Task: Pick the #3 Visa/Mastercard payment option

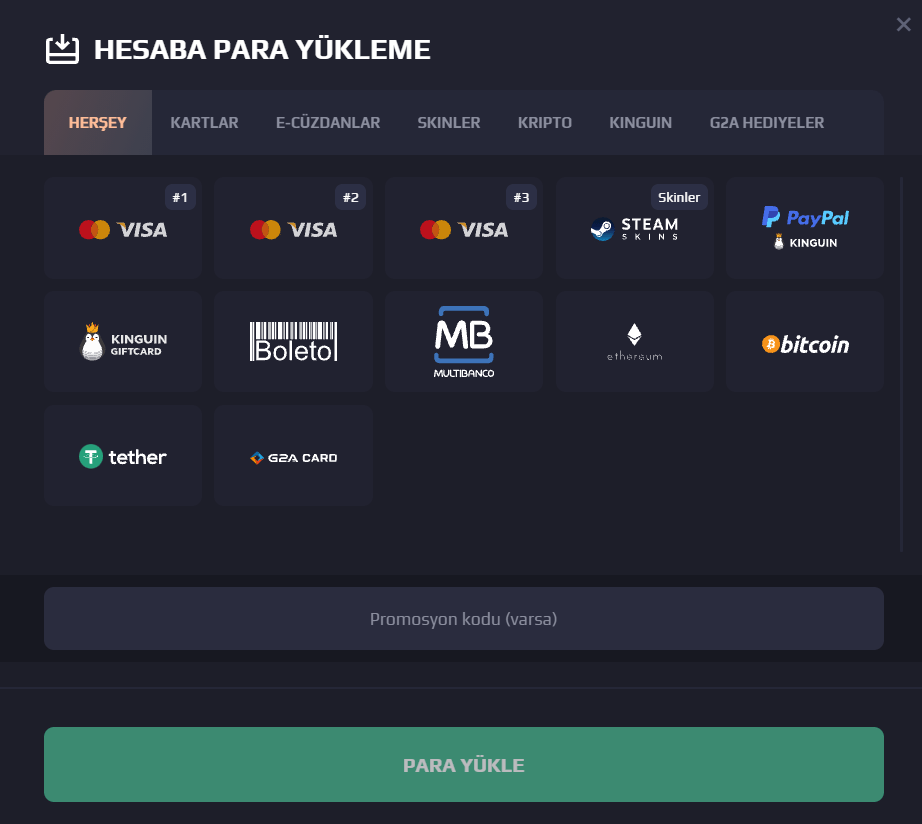Action: 464,228
